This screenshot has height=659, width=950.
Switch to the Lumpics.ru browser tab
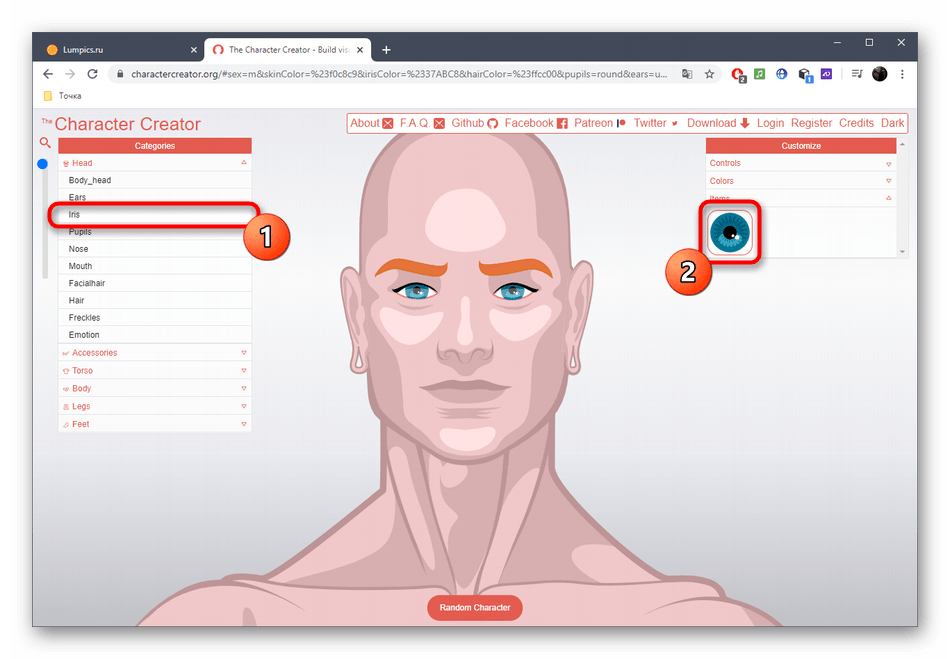tap(110, 49)
